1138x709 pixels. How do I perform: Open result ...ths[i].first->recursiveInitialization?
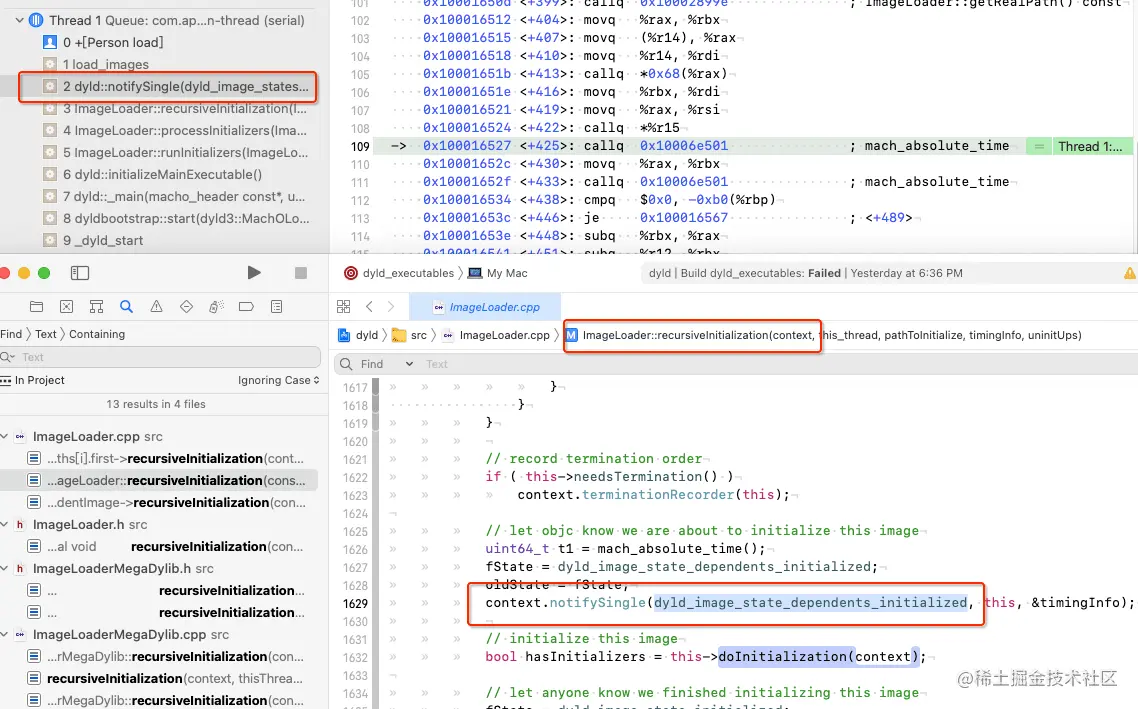pyautogui.click(x=164, y=459)
